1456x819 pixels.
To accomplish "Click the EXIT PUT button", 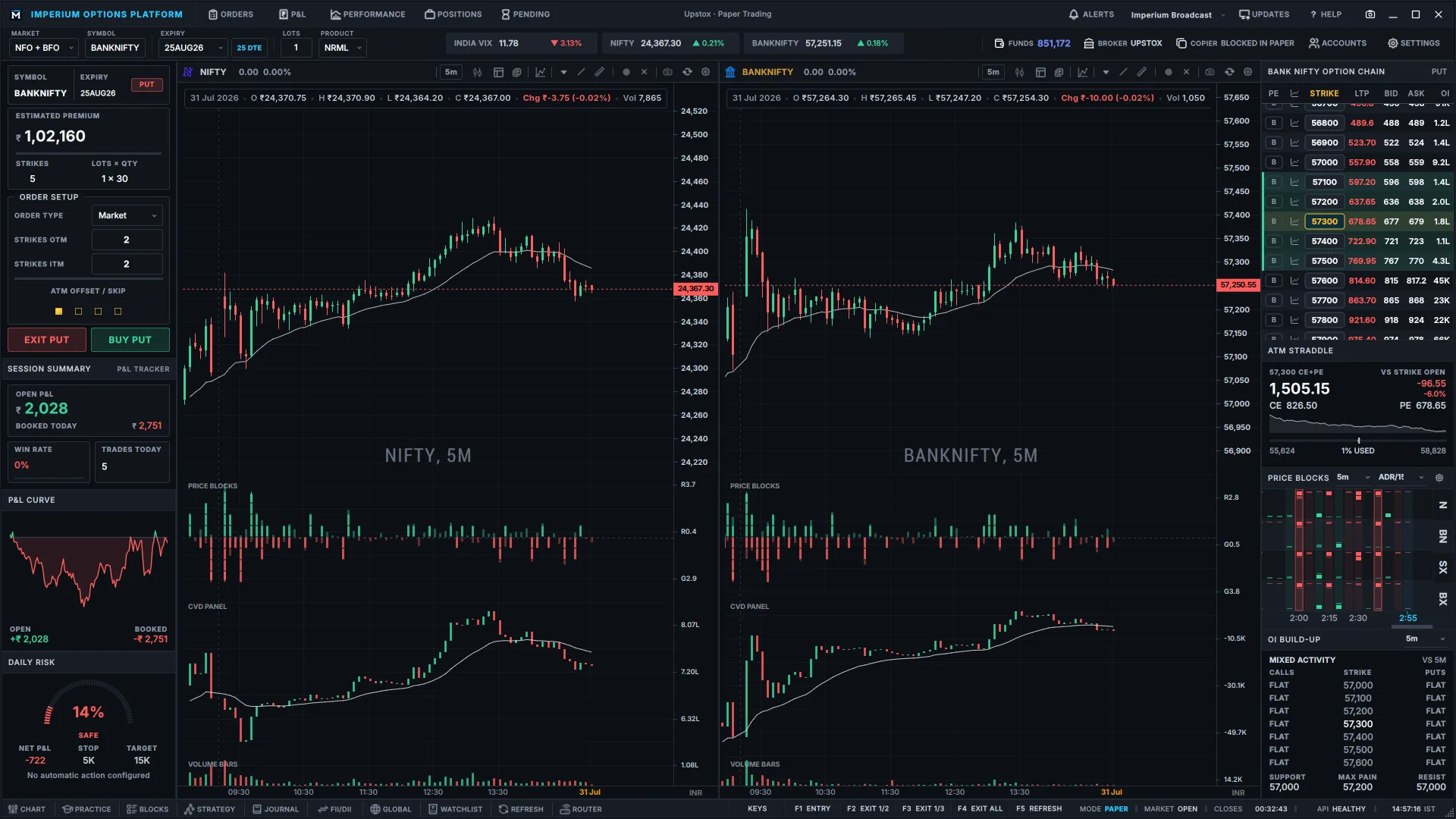I will pos(47,340).
